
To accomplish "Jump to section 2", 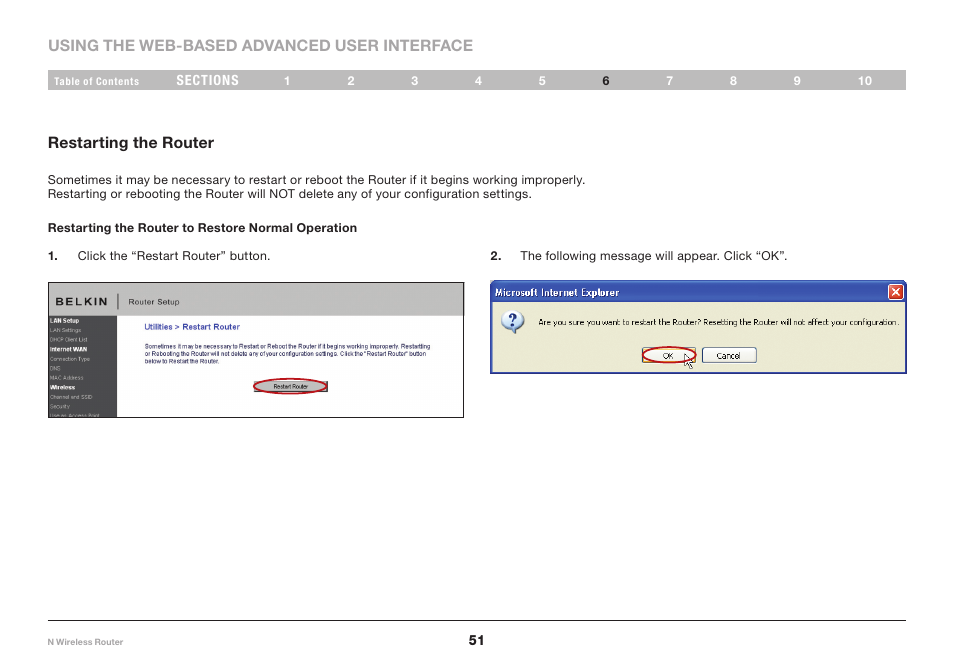I will coord(351,81).
